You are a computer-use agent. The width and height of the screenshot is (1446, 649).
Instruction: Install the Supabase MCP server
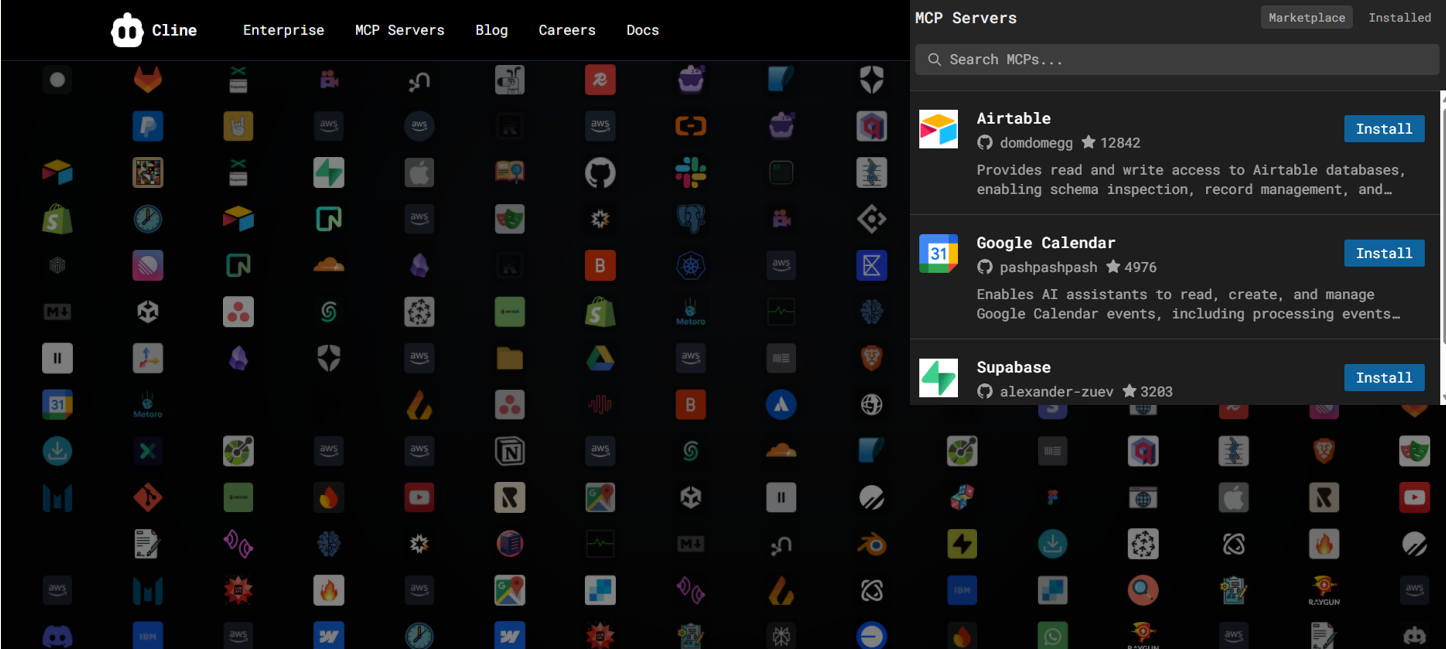click(x=1384, y=377)
